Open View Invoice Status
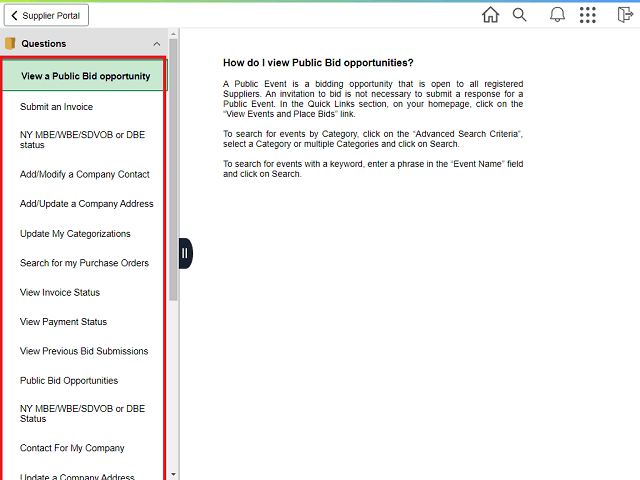Image resolution: width=640 pixels, height=480 pixels. pyautogui.click(x=60, y=292)
